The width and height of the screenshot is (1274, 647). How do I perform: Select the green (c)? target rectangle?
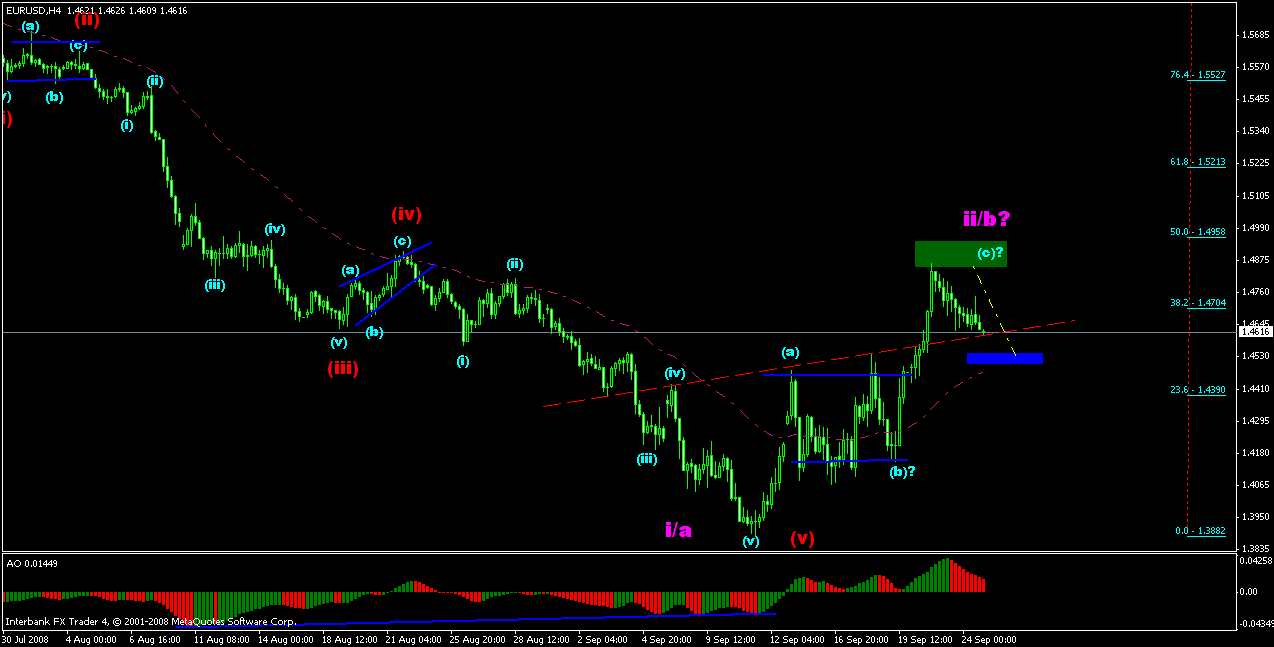960,255
